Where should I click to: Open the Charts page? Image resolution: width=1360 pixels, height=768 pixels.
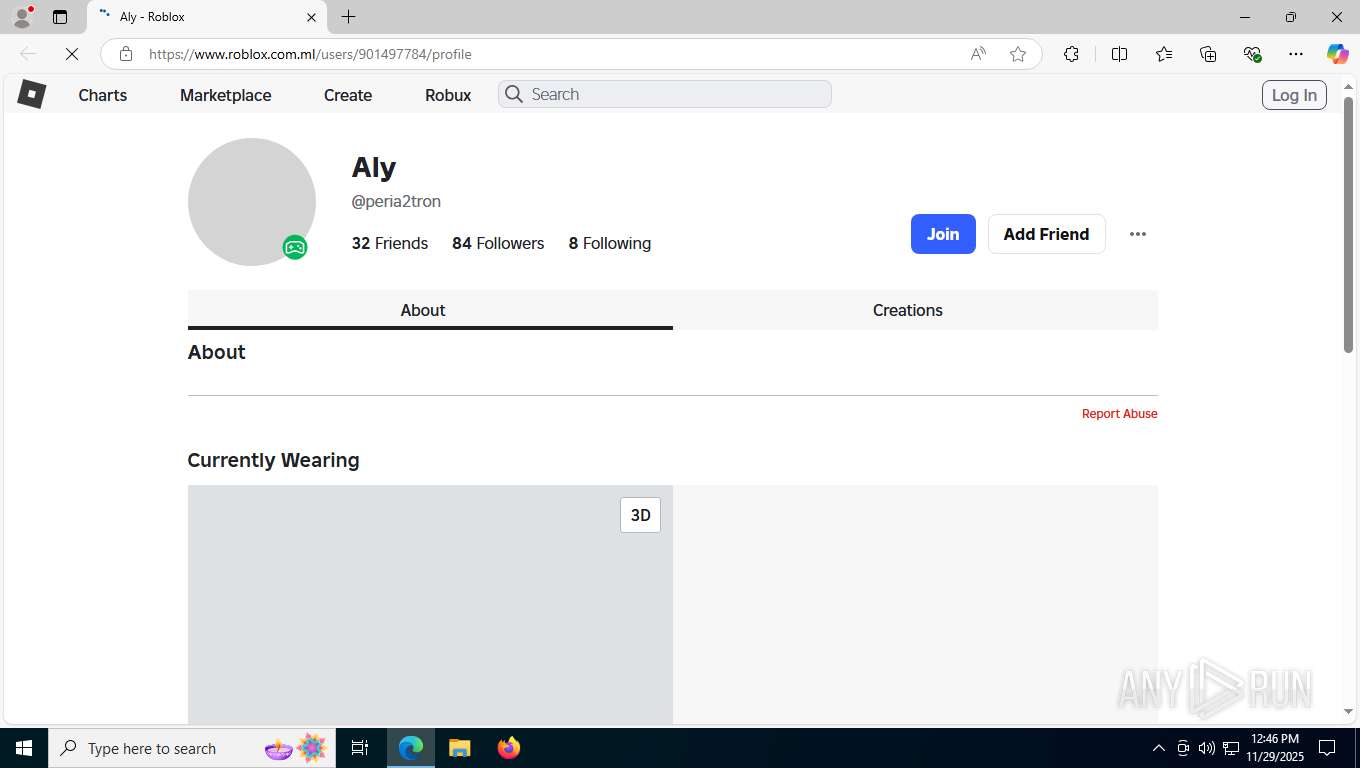[103, 95]
